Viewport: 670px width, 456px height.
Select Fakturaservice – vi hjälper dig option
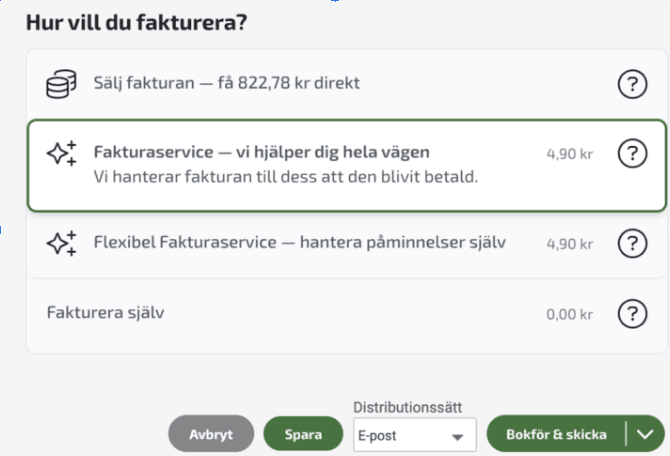(x=261, y=153)
